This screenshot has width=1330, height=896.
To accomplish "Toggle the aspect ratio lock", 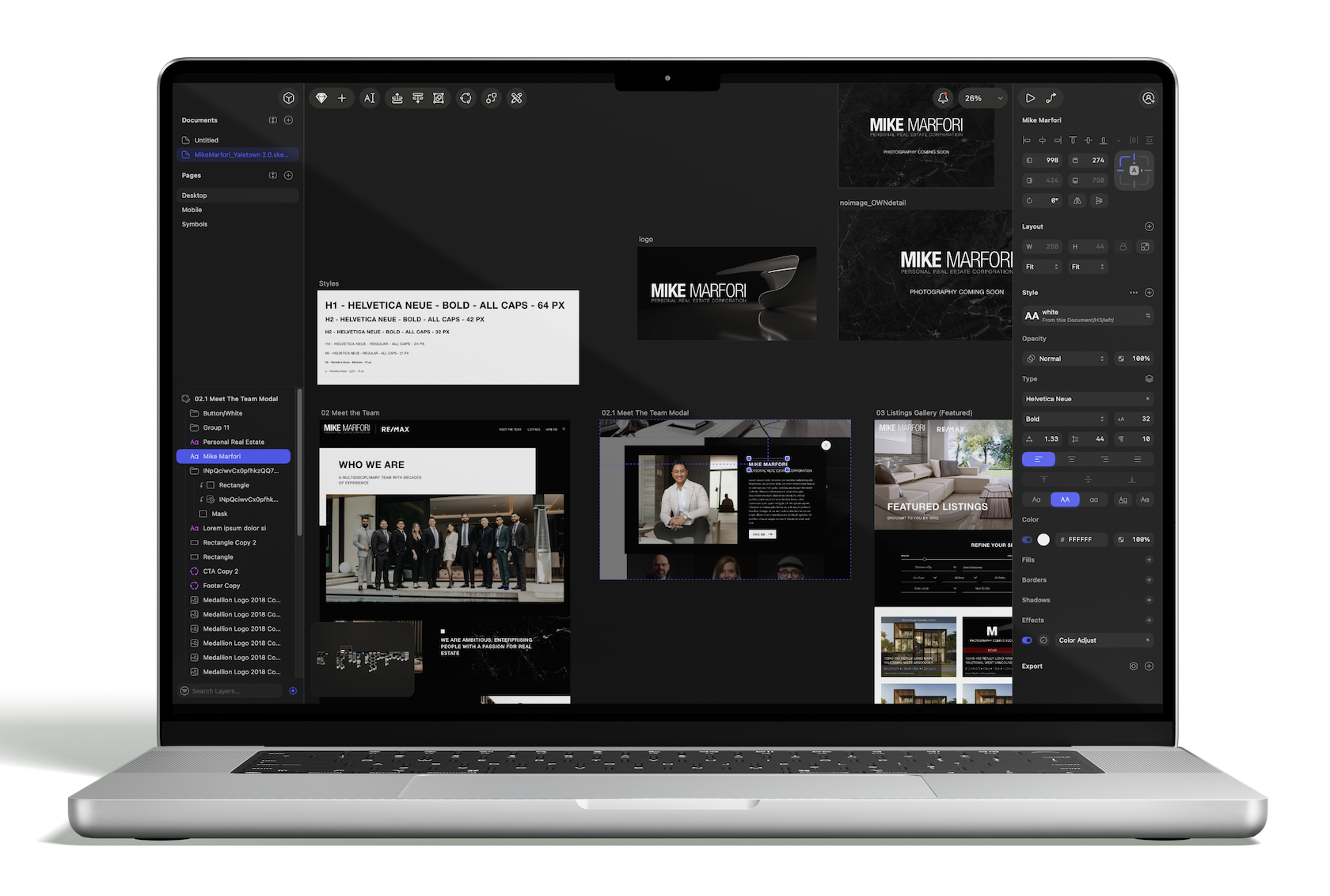I will [1123, 247].
